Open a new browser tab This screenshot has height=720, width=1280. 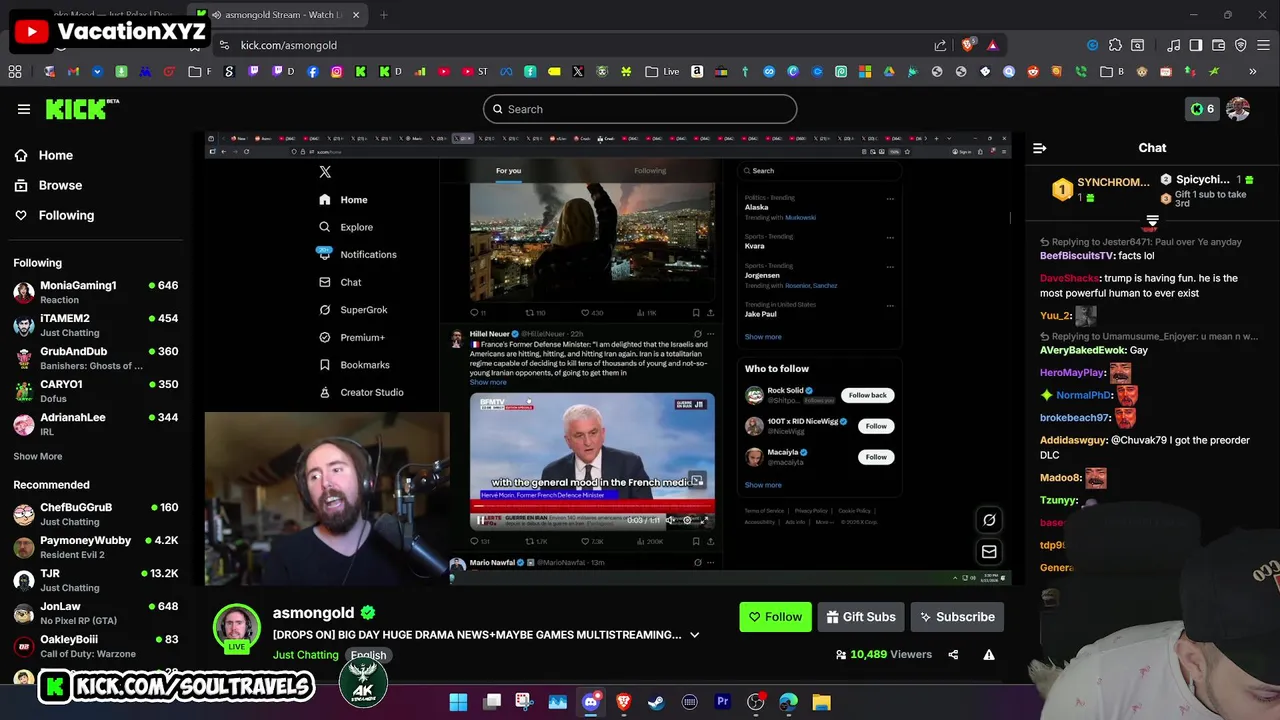click(x=384, y=15)
